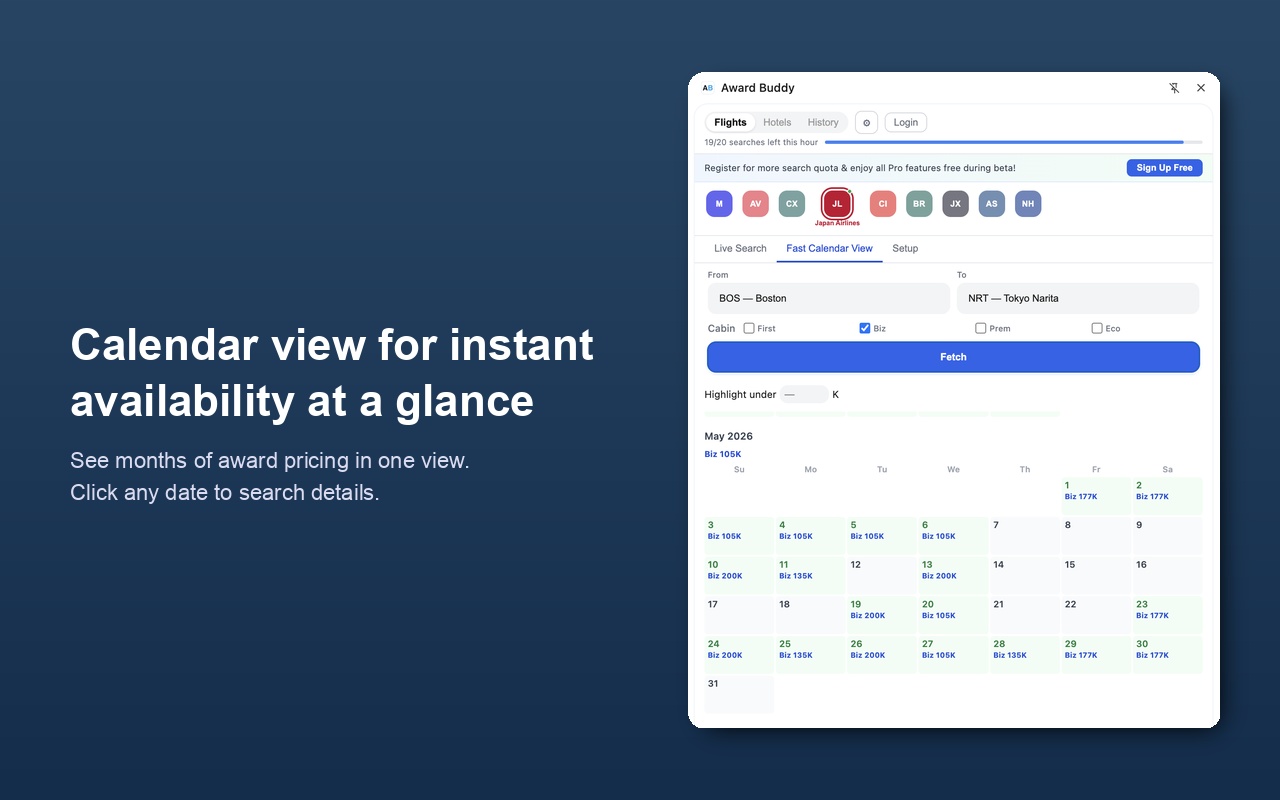Select the Fast Calendar View tab
Screen dimensions: 1280x800
(x=829, y=248)
